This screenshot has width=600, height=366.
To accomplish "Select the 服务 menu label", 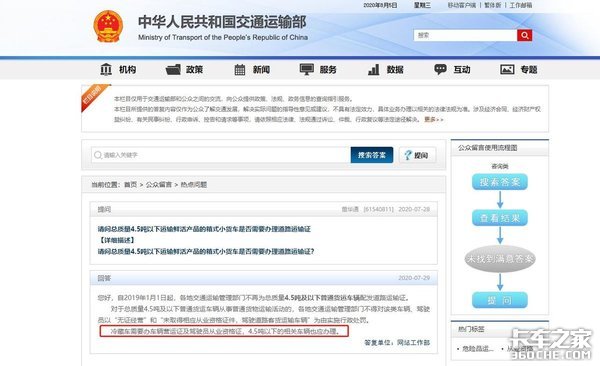I will click(328, 70).
